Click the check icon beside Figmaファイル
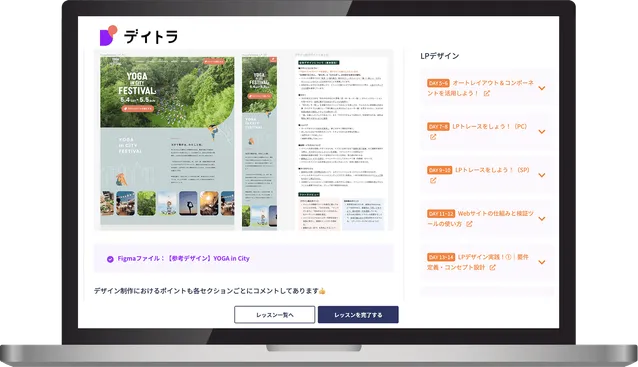Viewport: 638px width, 367px height. (110, 259)
